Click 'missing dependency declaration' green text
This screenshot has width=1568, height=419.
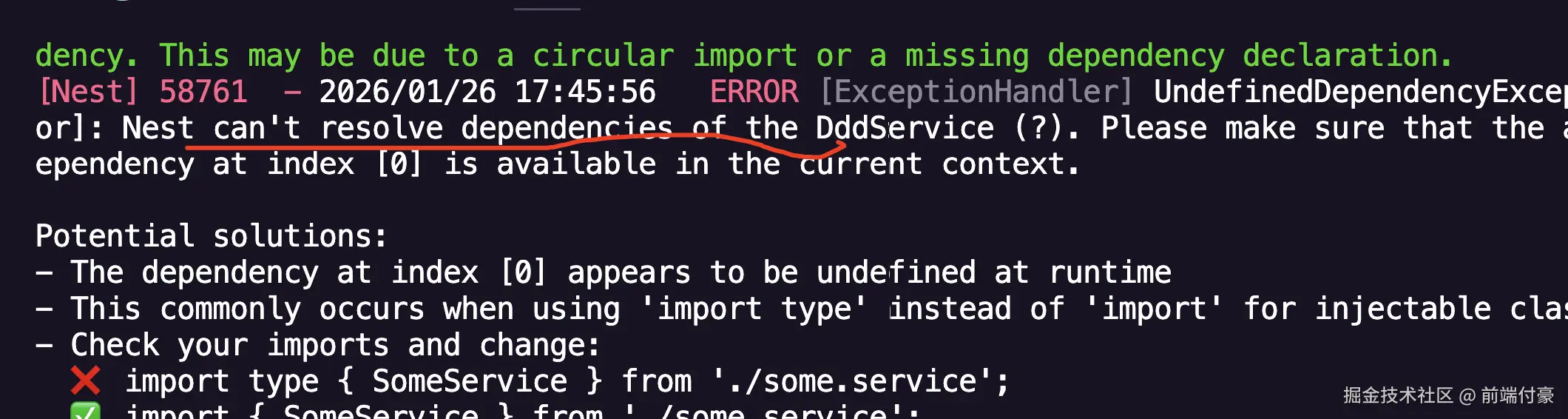1172,56
